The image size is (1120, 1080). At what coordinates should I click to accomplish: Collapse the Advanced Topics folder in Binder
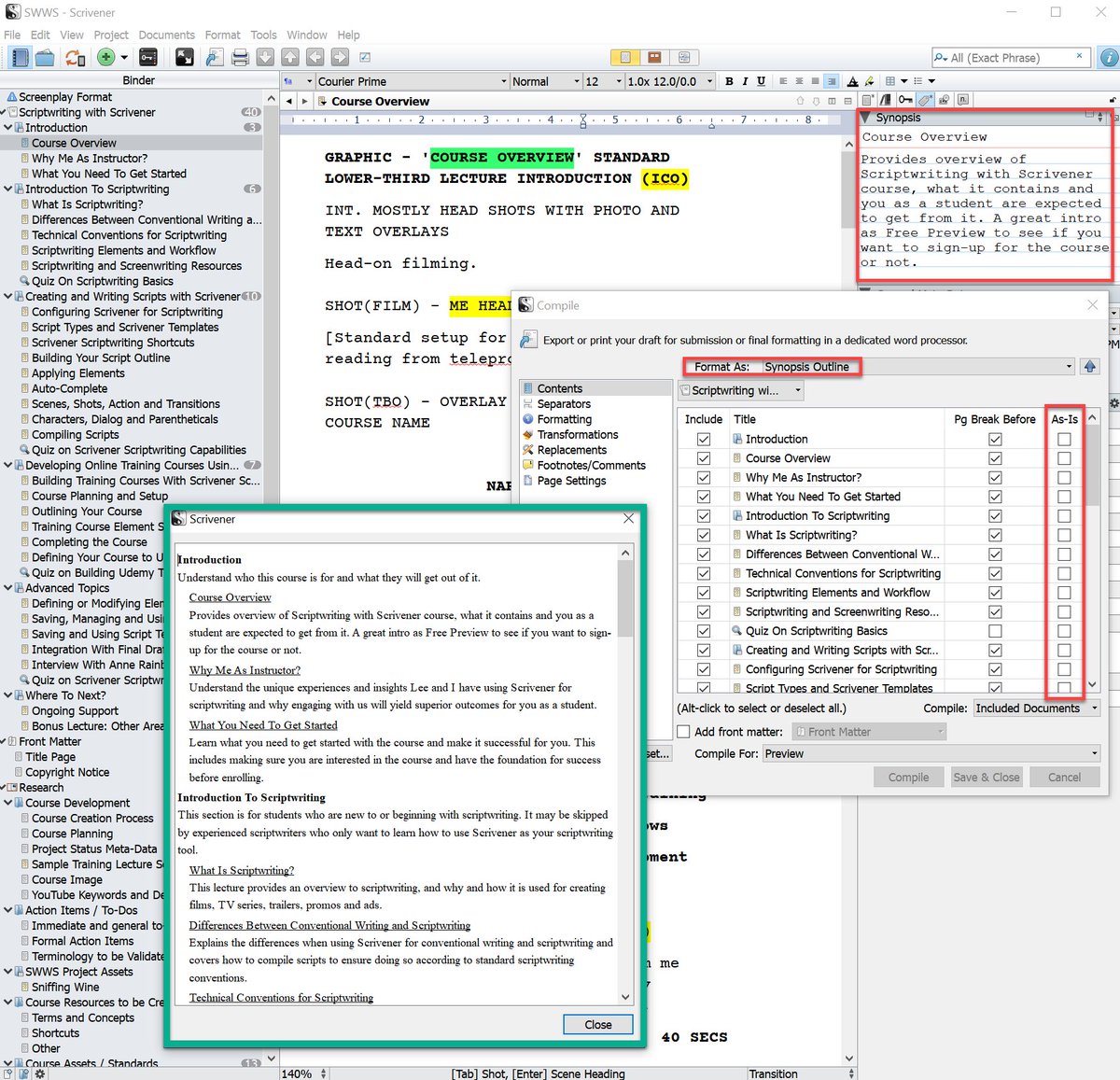8,588
